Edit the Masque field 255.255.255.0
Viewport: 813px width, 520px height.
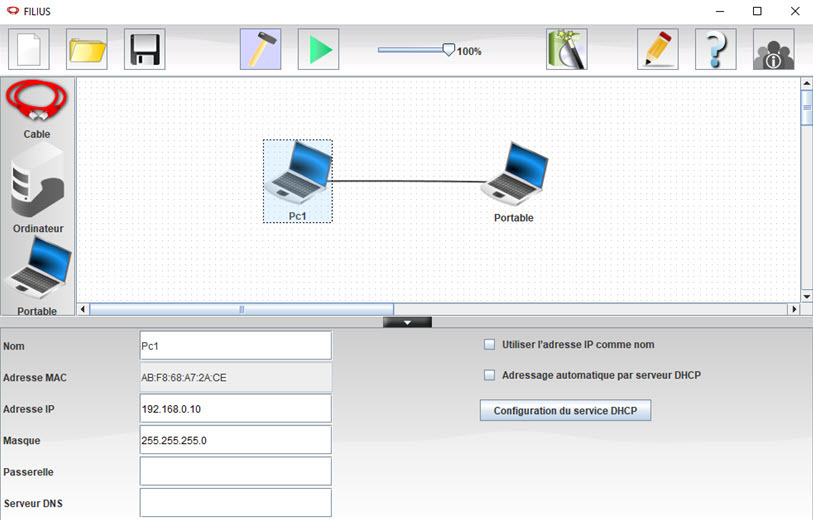tap(235, 440)
